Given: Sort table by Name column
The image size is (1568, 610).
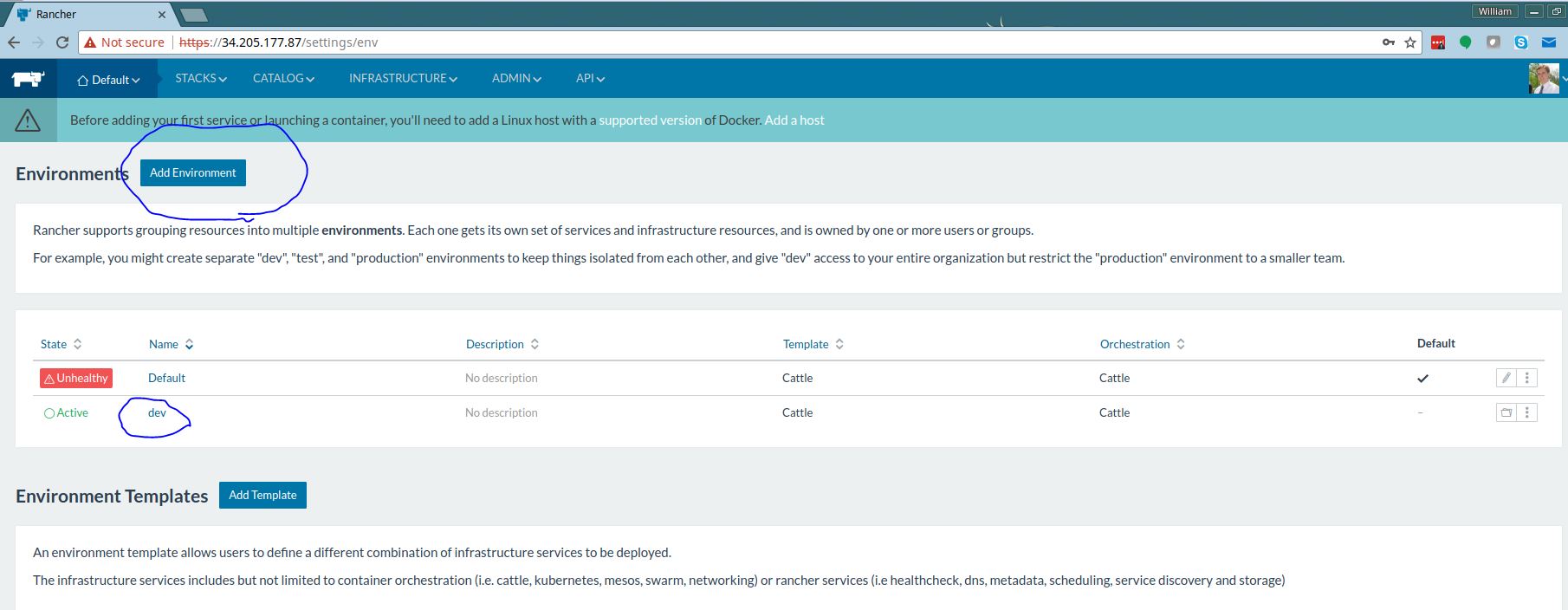Looking at the screenshot, I should 171,344.
